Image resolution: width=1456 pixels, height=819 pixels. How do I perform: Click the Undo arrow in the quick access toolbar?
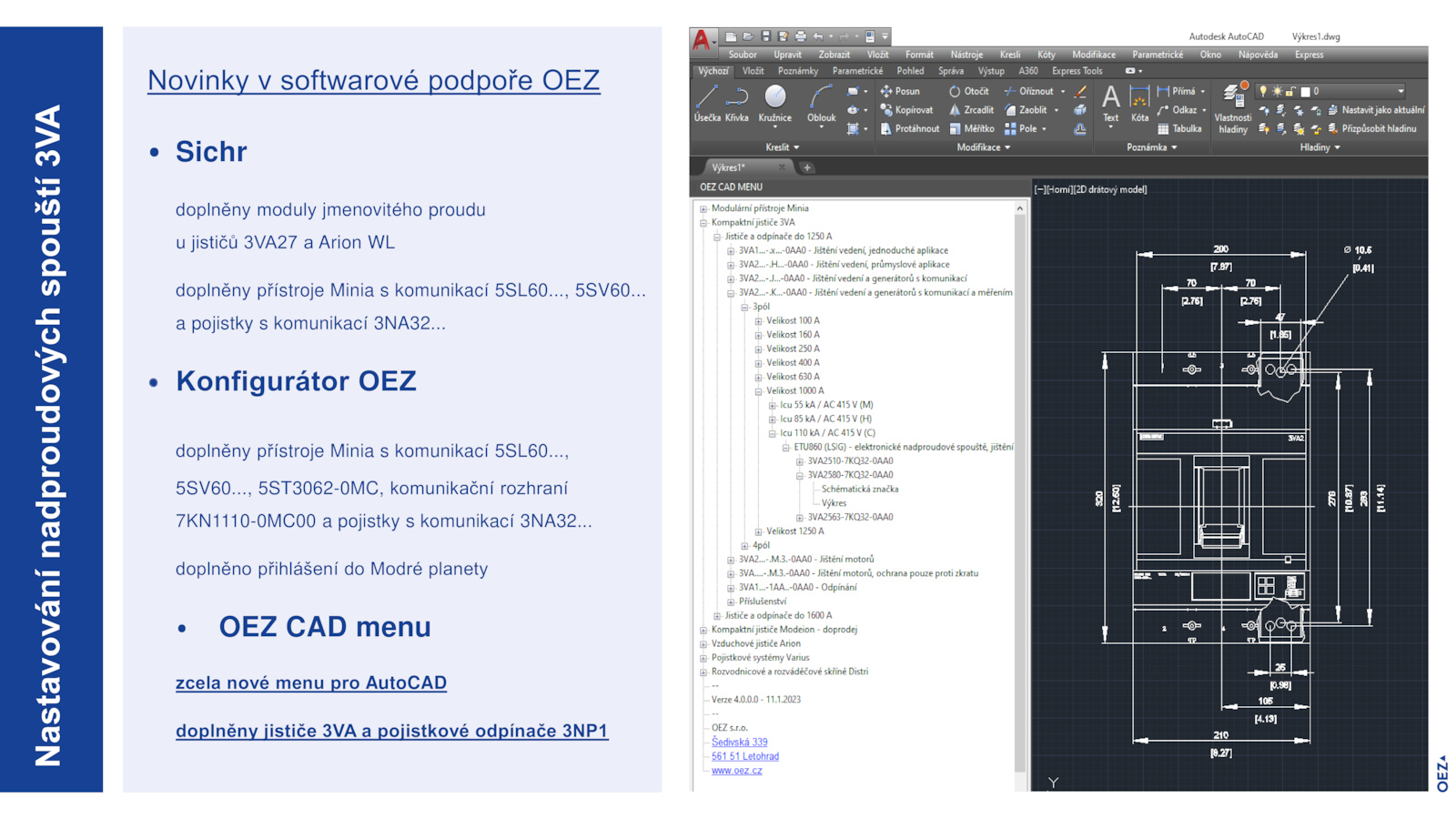(818, 36)
